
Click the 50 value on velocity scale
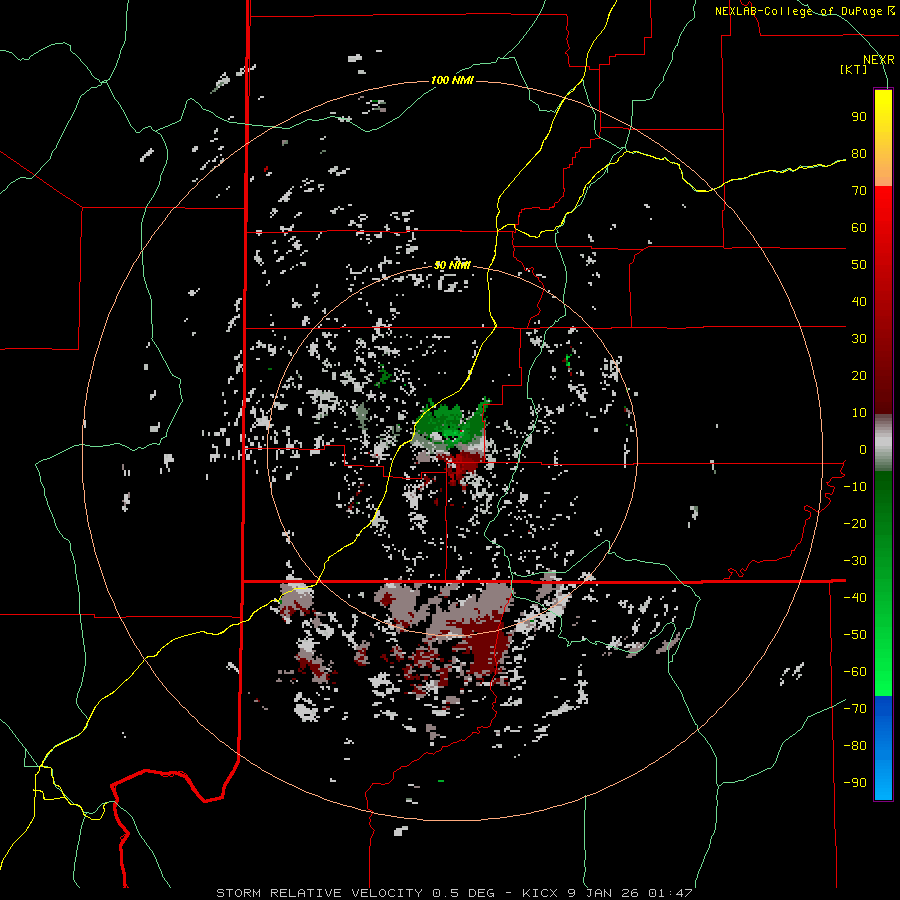click(859, 265)
